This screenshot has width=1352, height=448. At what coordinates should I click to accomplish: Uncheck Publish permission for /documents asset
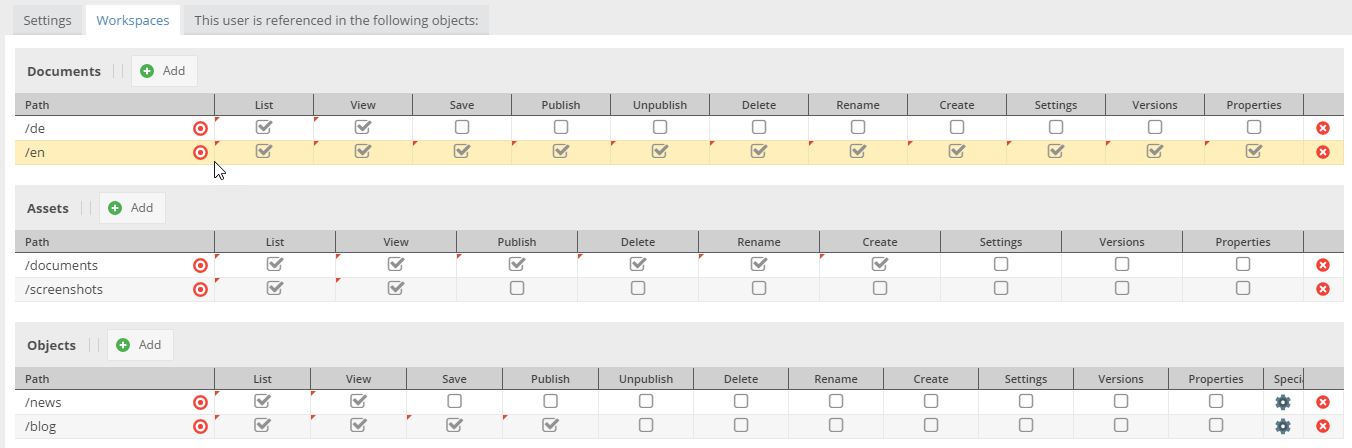click(517, 265)
